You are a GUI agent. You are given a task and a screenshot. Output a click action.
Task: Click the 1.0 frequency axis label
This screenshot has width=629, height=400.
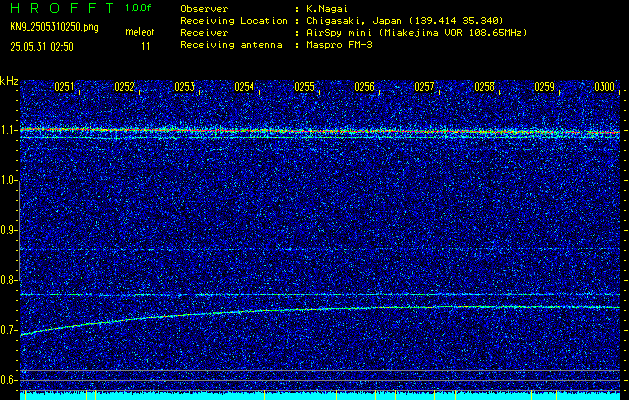click(7, 181)
